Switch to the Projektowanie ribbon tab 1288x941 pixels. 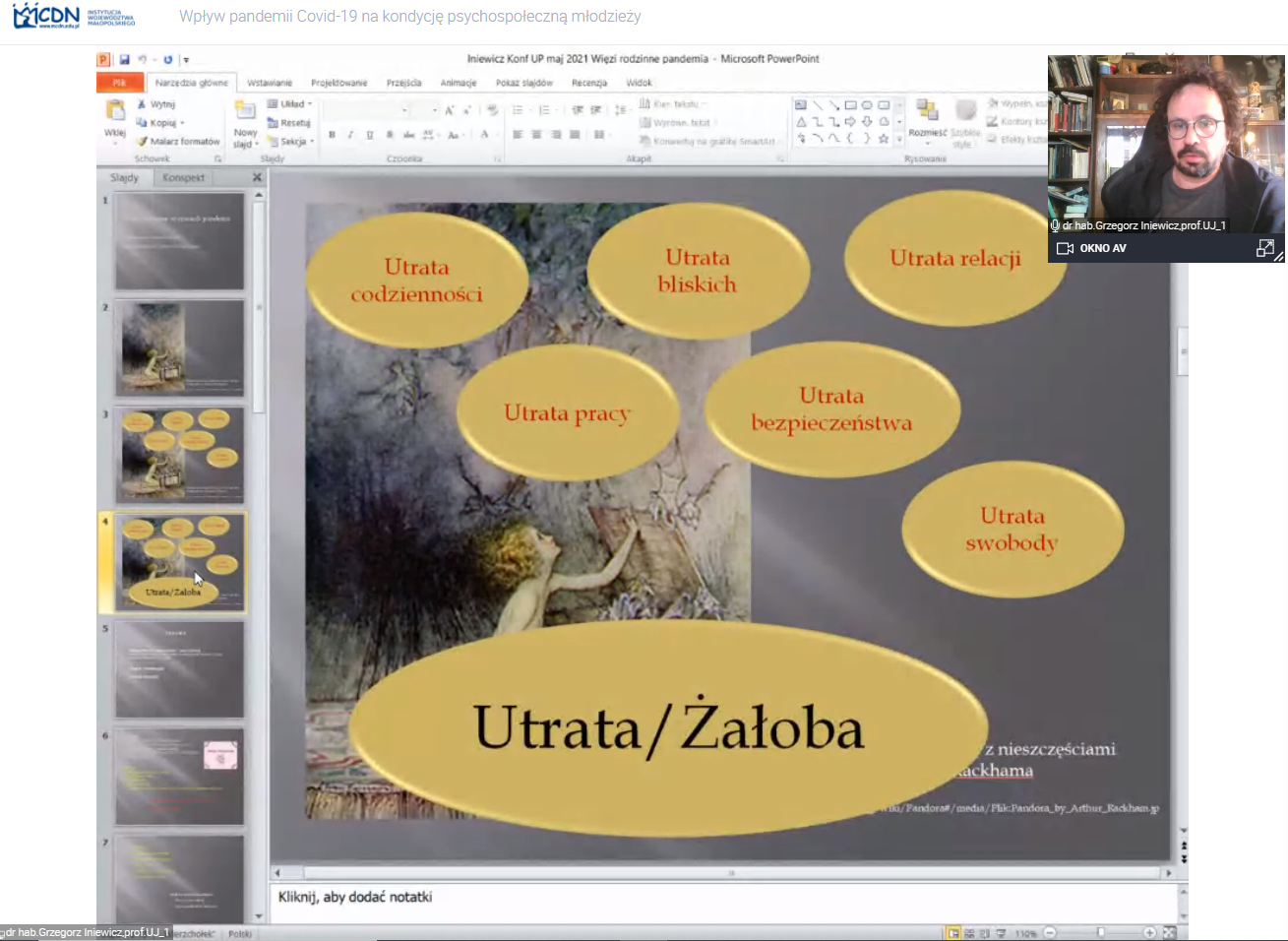coord(339,83)
